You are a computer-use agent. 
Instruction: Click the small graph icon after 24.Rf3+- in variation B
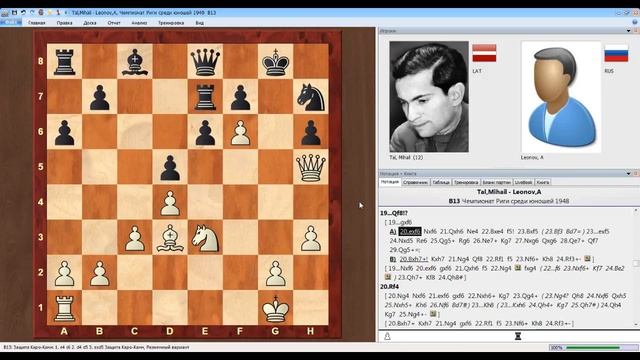pyautogui.click(x=587, y=259)
